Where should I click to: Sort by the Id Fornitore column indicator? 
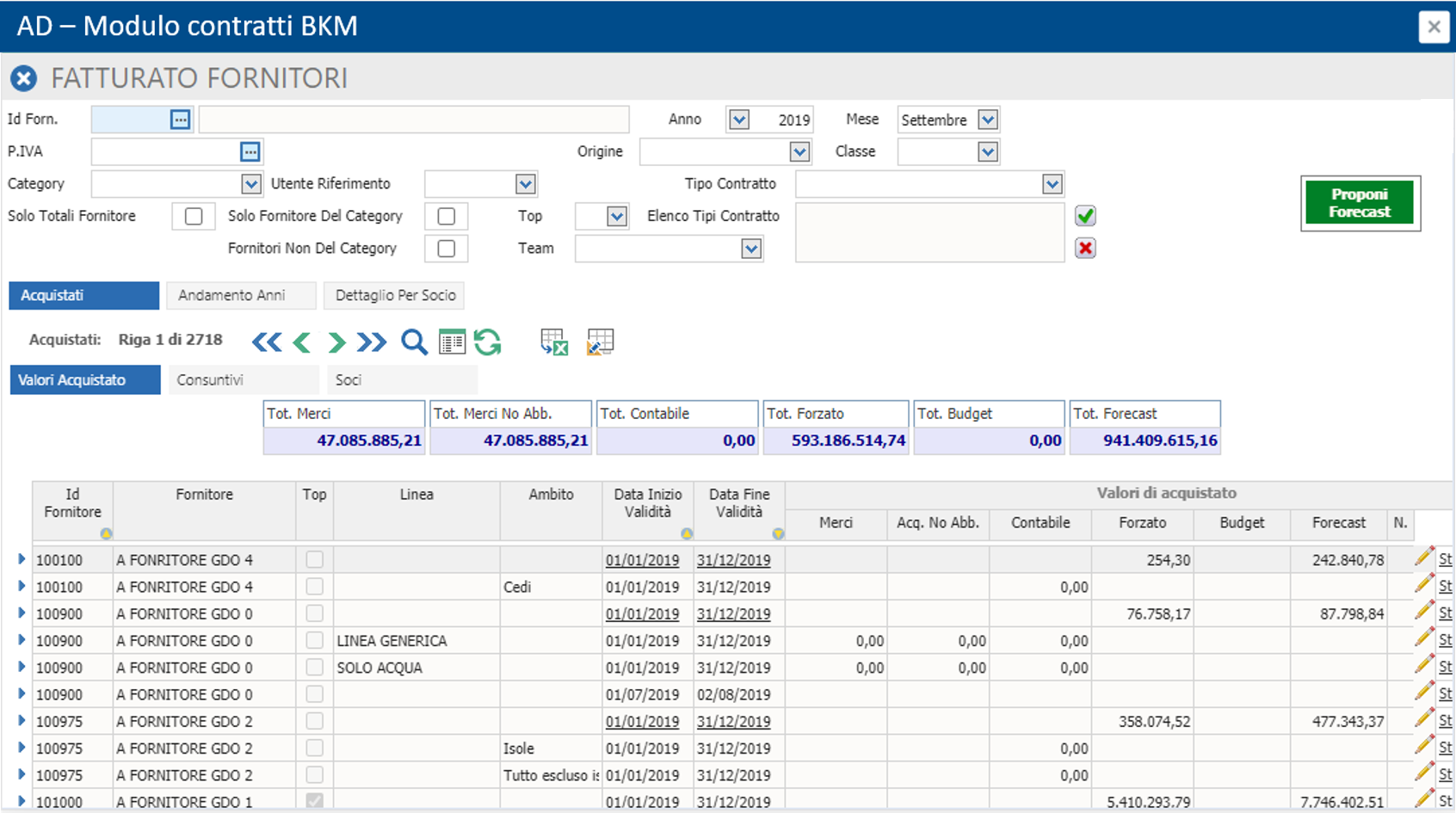tap(106, 534)
